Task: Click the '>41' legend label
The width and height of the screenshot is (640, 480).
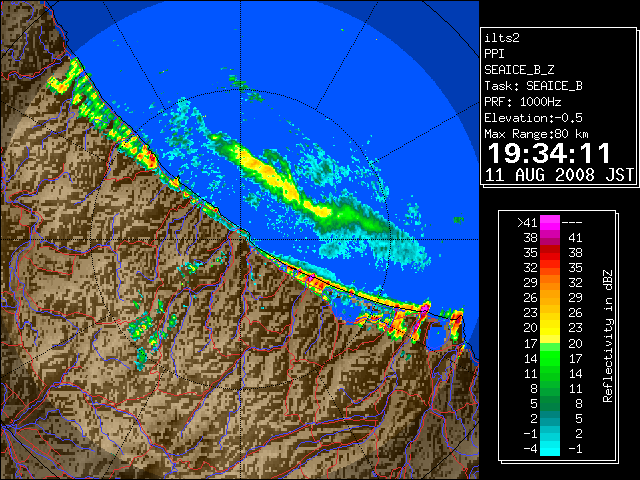Action: click(527, 222)
